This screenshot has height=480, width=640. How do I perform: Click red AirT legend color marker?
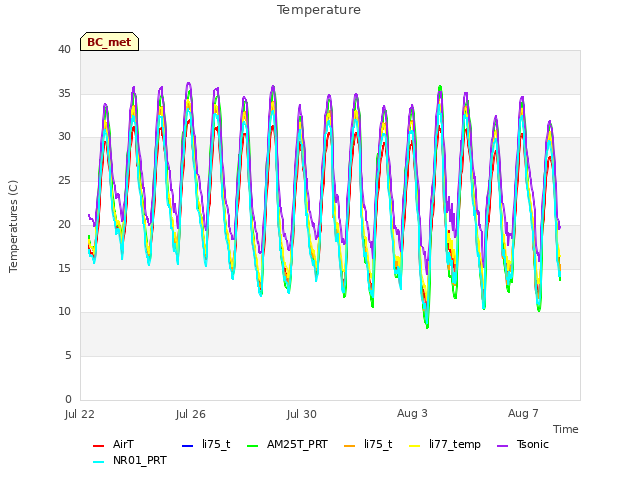[98, 445]
